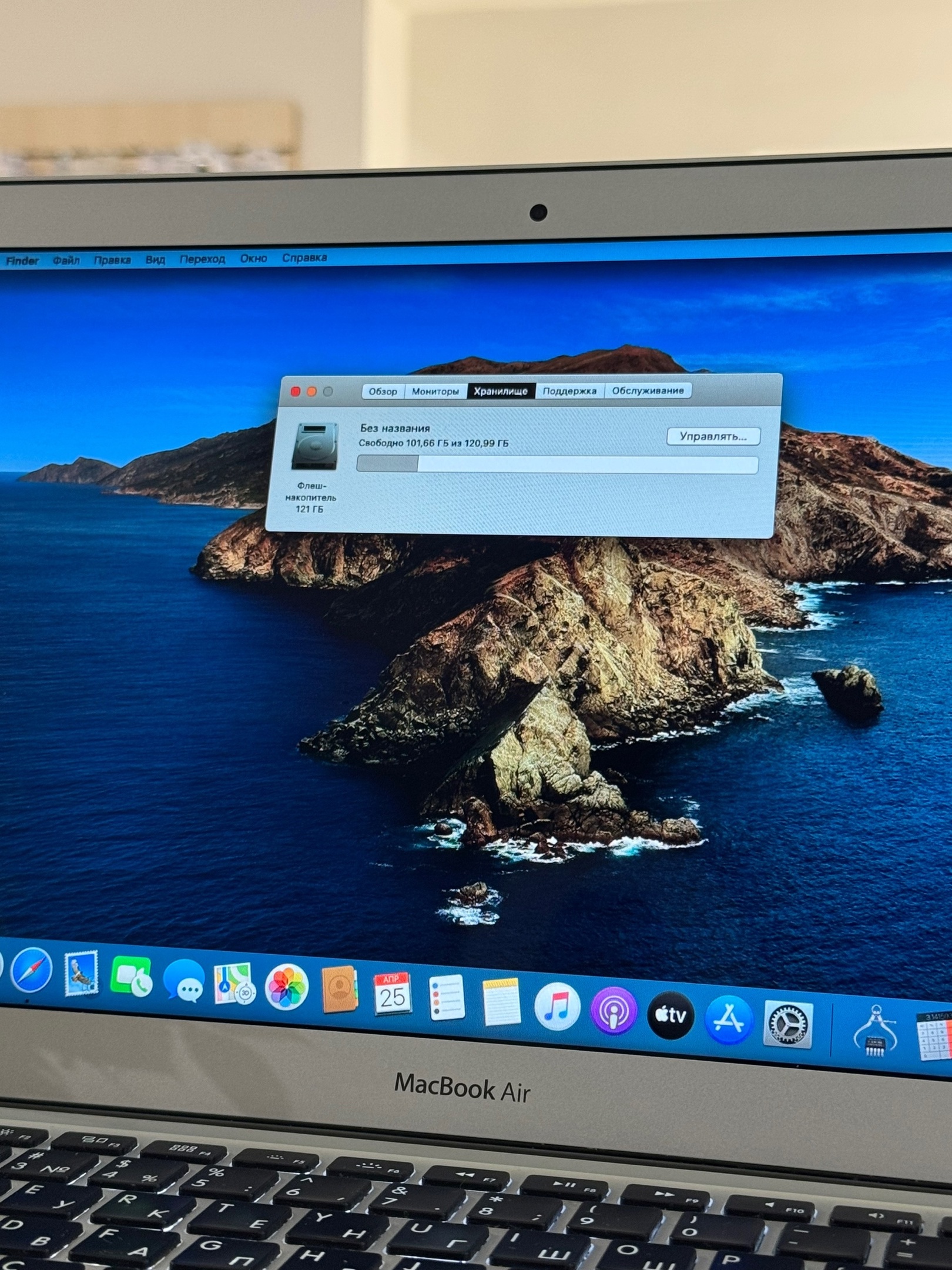Launch the Music app

coord(557,1007)
